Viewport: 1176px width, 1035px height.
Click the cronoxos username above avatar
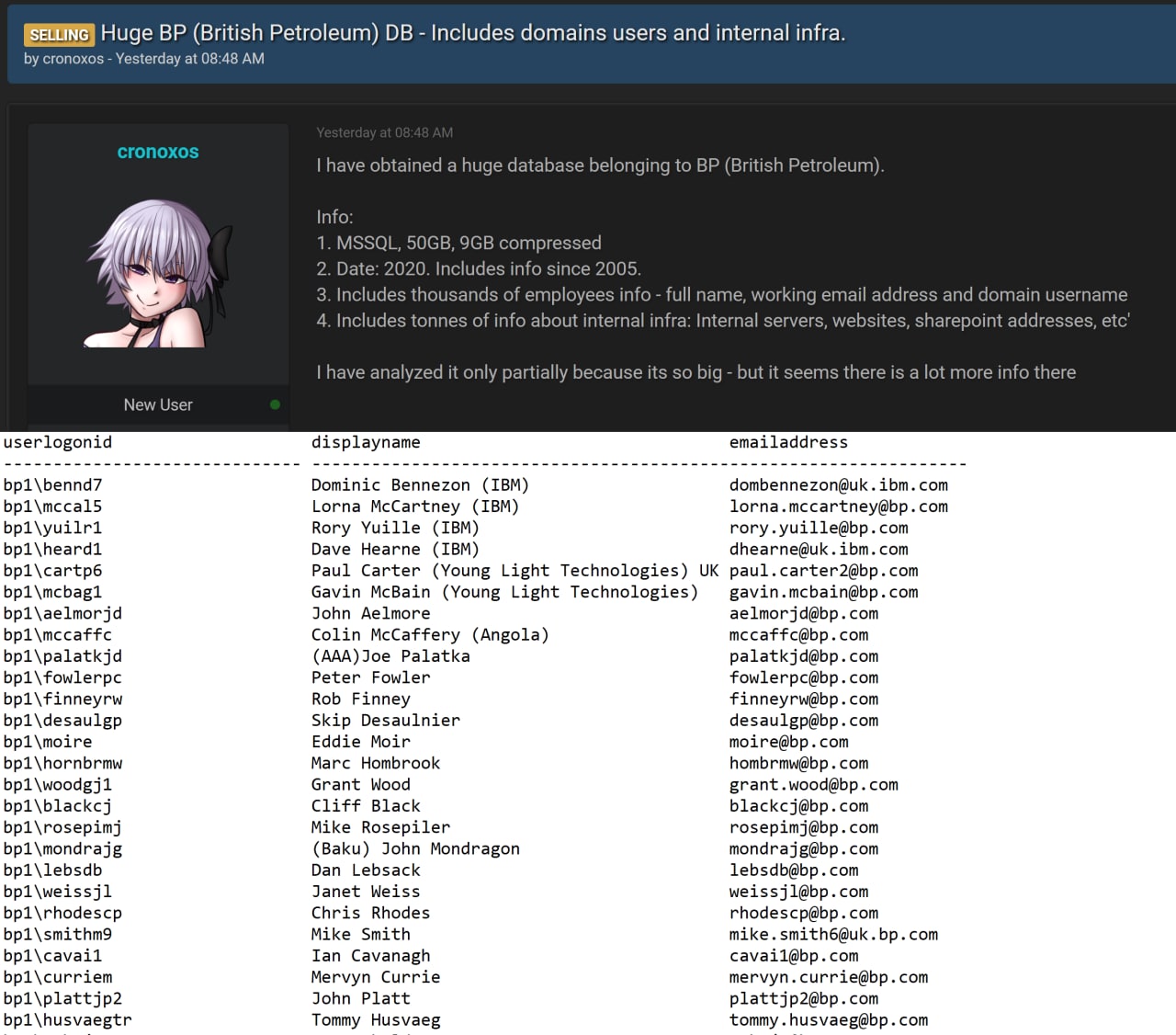pyautogui.click(x=158, y=153)
